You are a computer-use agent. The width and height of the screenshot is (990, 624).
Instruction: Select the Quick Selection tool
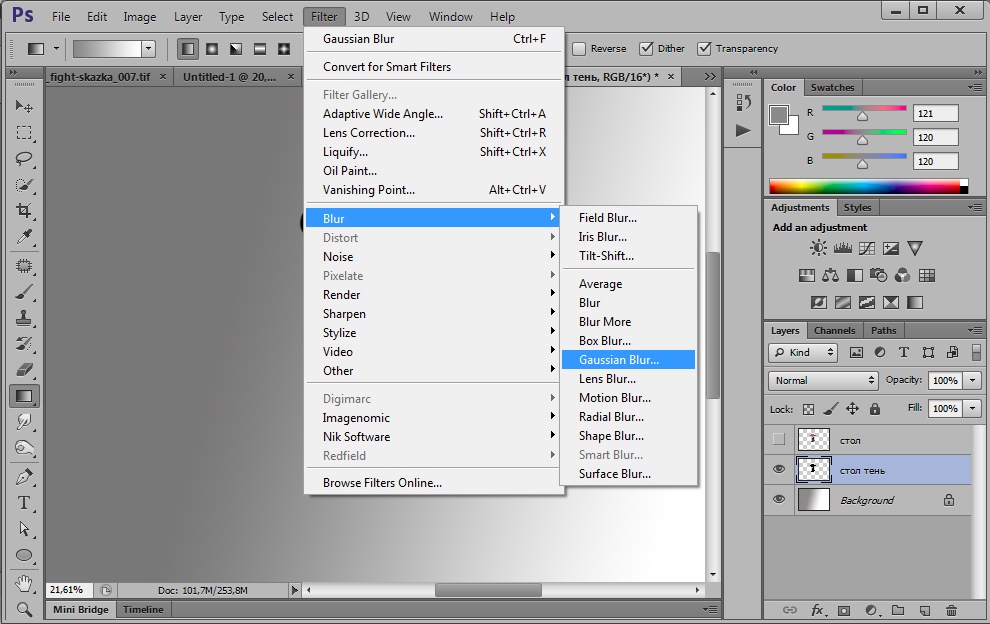[24, 185]
